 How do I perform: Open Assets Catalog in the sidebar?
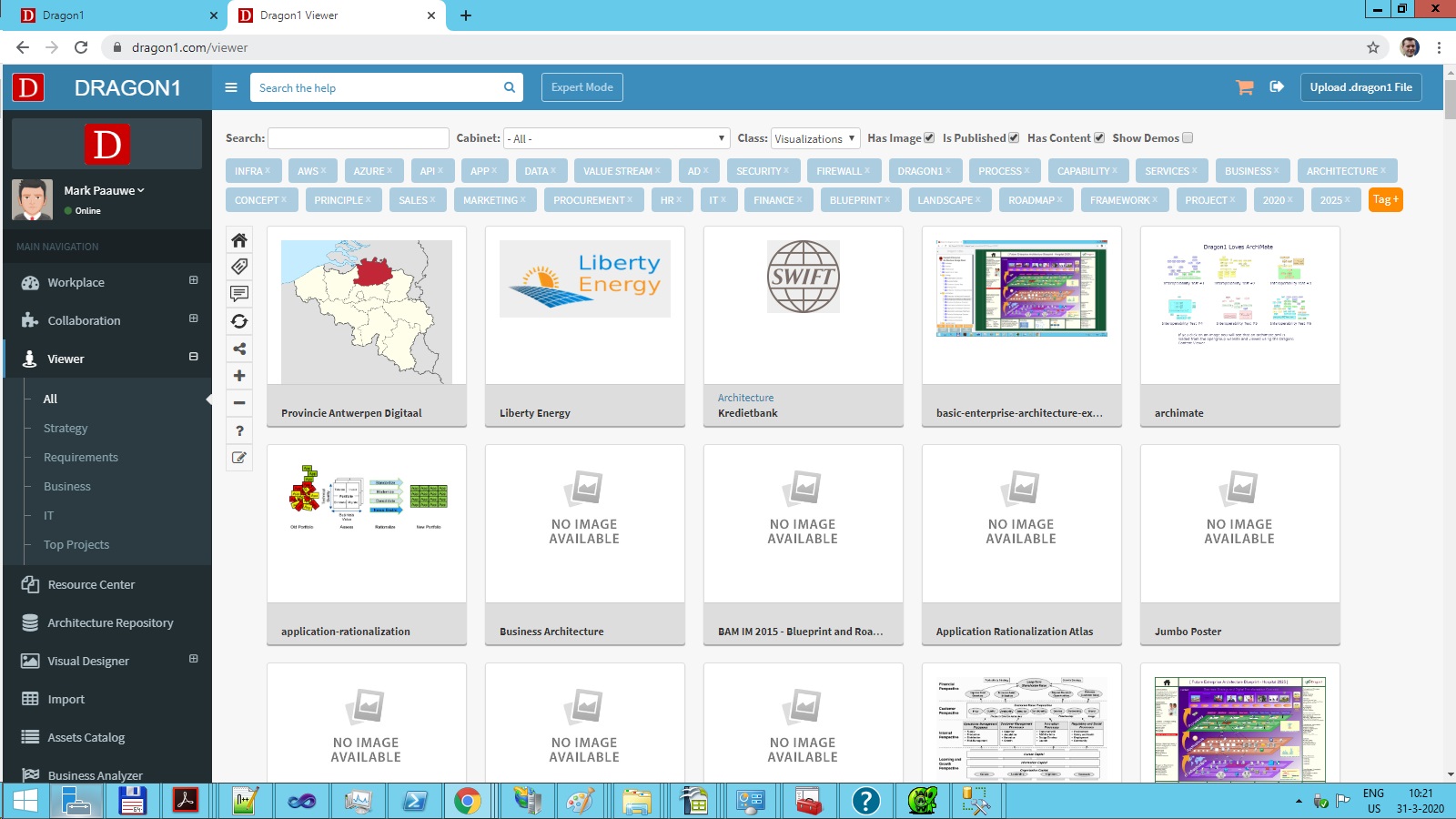(86, 737)
